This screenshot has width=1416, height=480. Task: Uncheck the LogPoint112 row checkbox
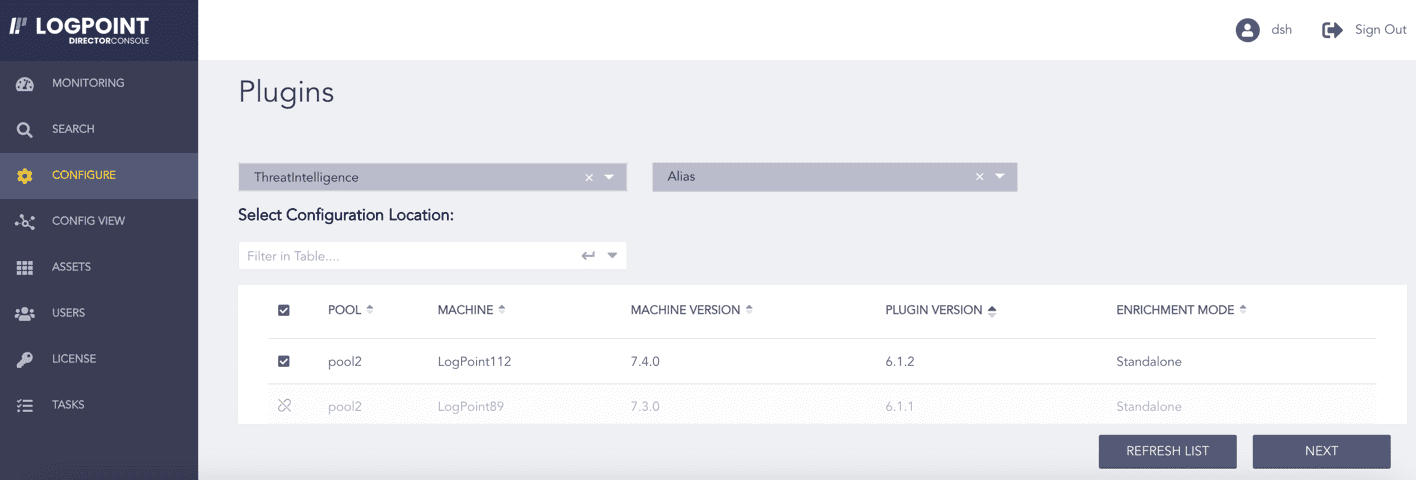tap(284, 362)
